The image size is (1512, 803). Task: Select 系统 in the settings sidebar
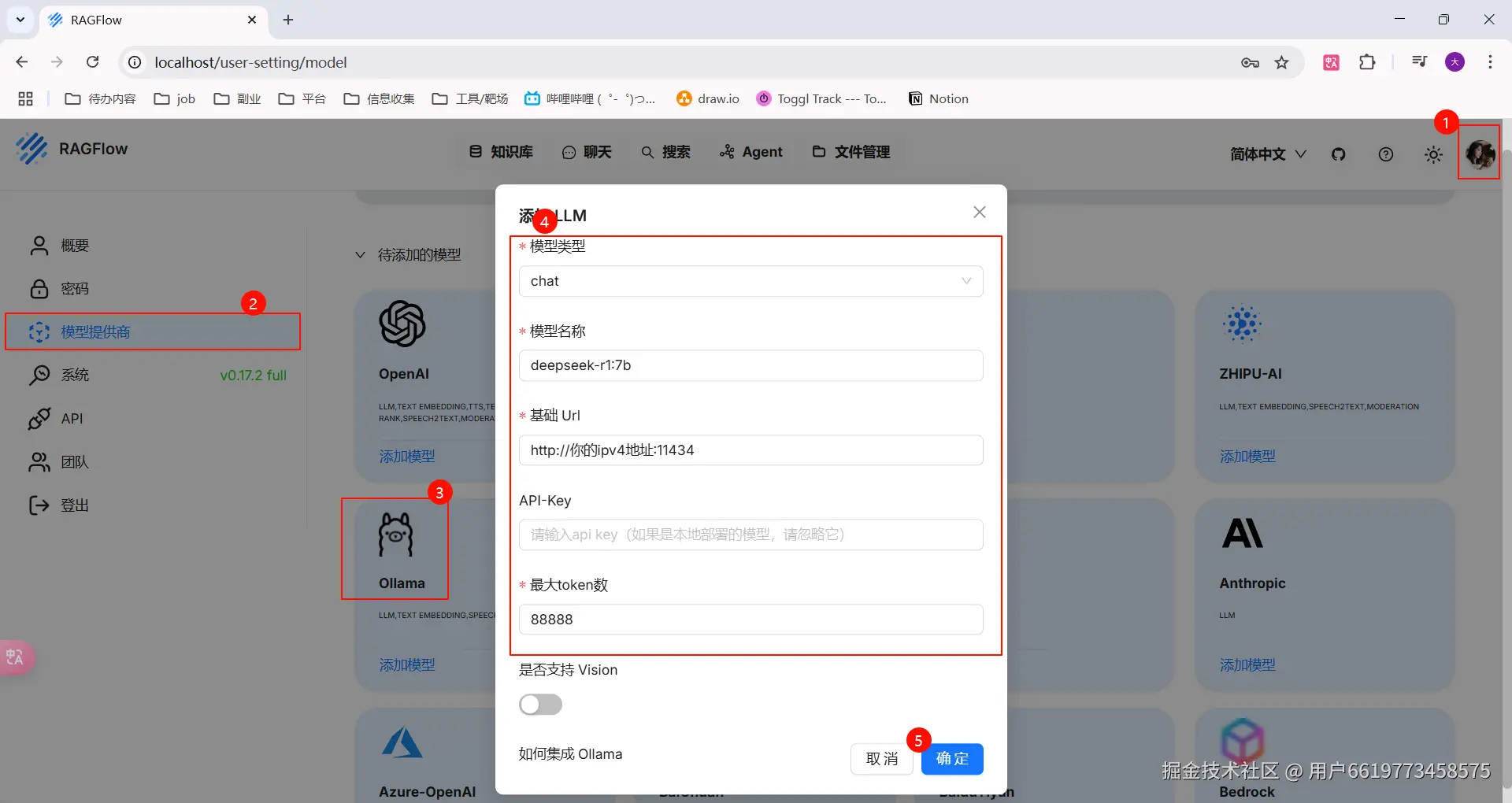154,375
